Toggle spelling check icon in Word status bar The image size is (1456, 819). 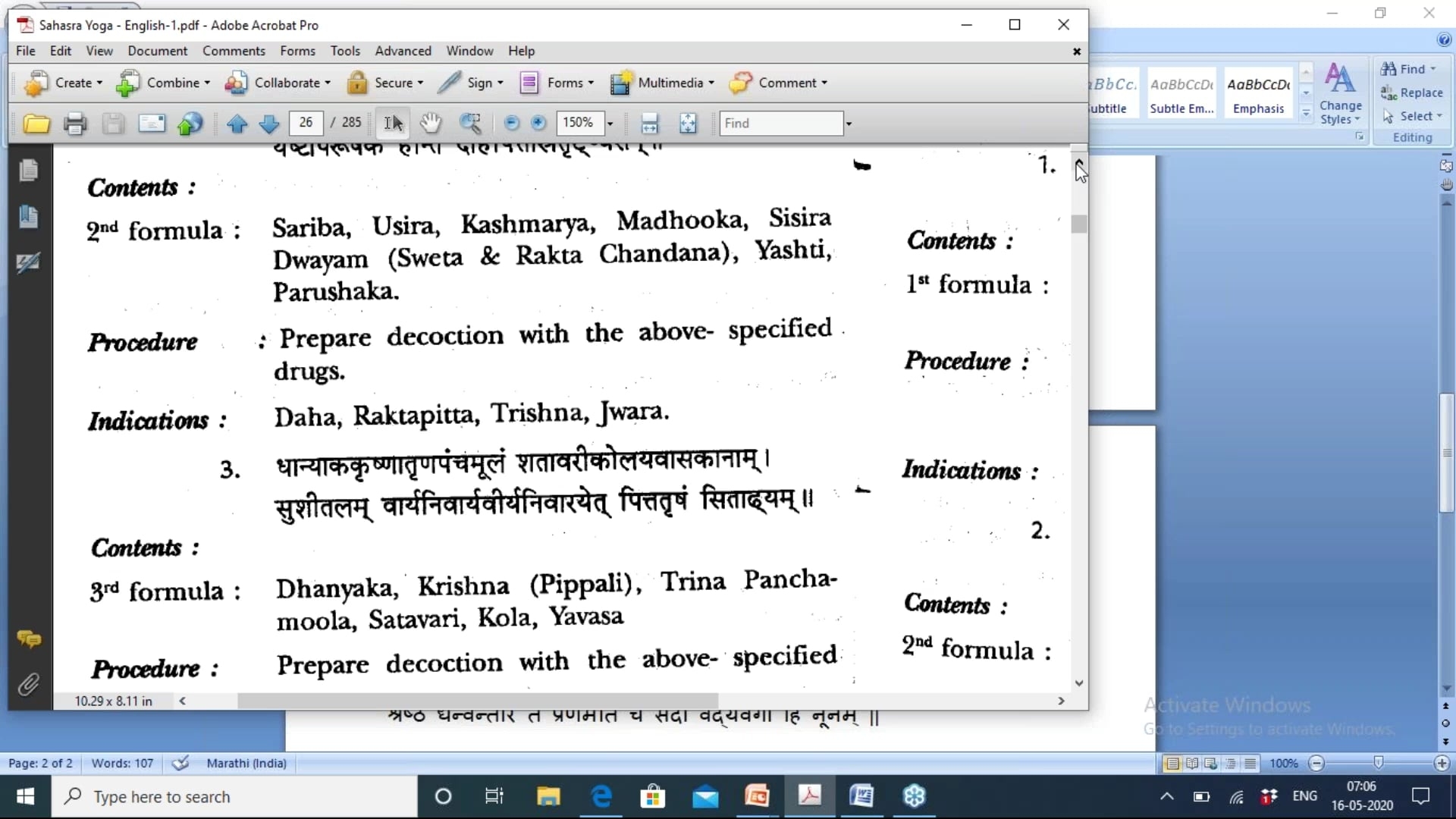(180, 764)
